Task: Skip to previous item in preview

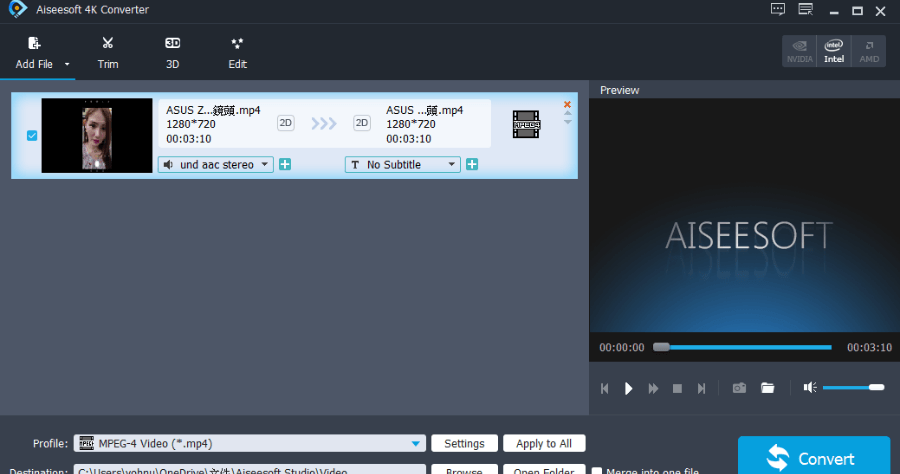Action: [604, 388]
